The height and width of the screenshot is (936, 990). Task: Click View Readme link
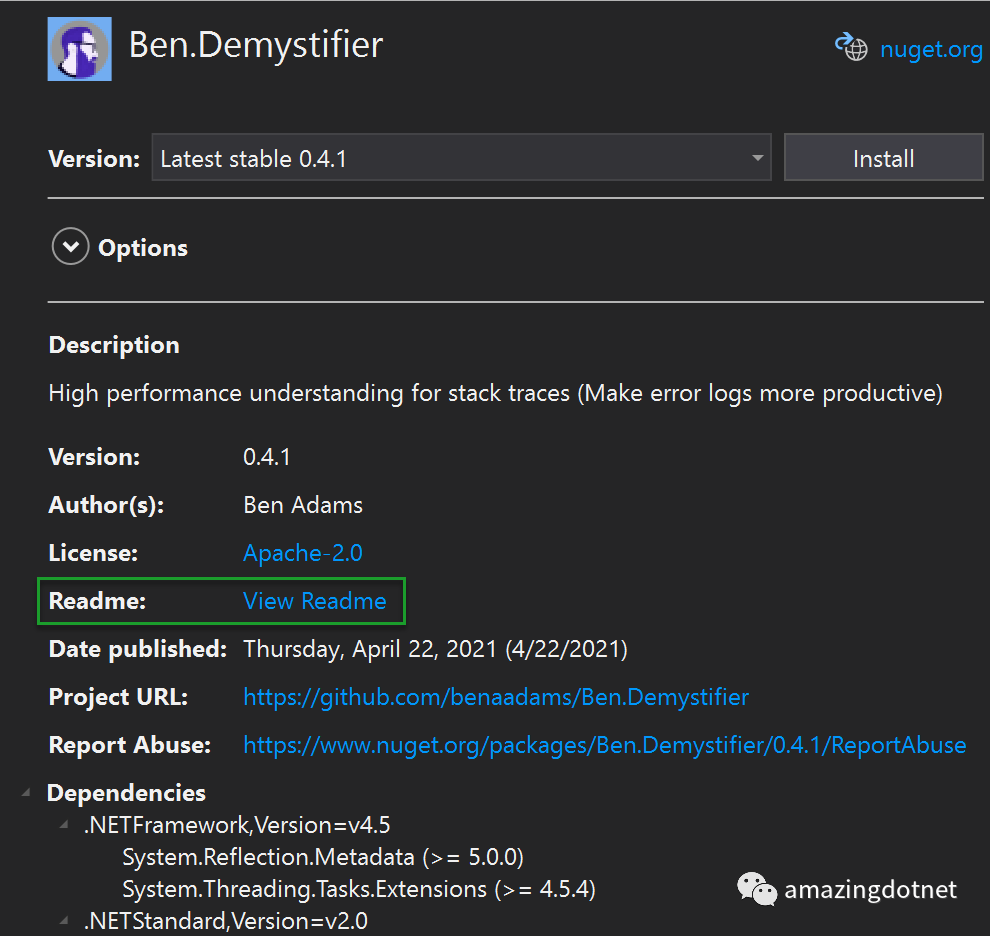click(314, 601)
